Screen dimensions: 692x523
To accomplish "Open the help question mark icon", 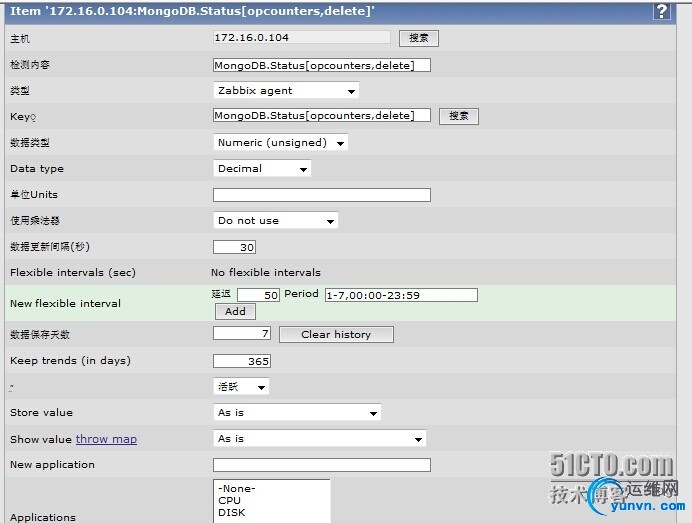I will click(x=661, y=11).
